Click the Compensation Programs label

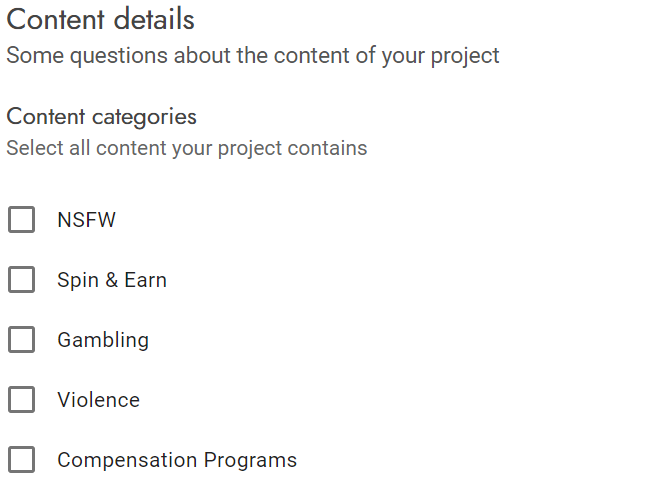tap(177, 460)
